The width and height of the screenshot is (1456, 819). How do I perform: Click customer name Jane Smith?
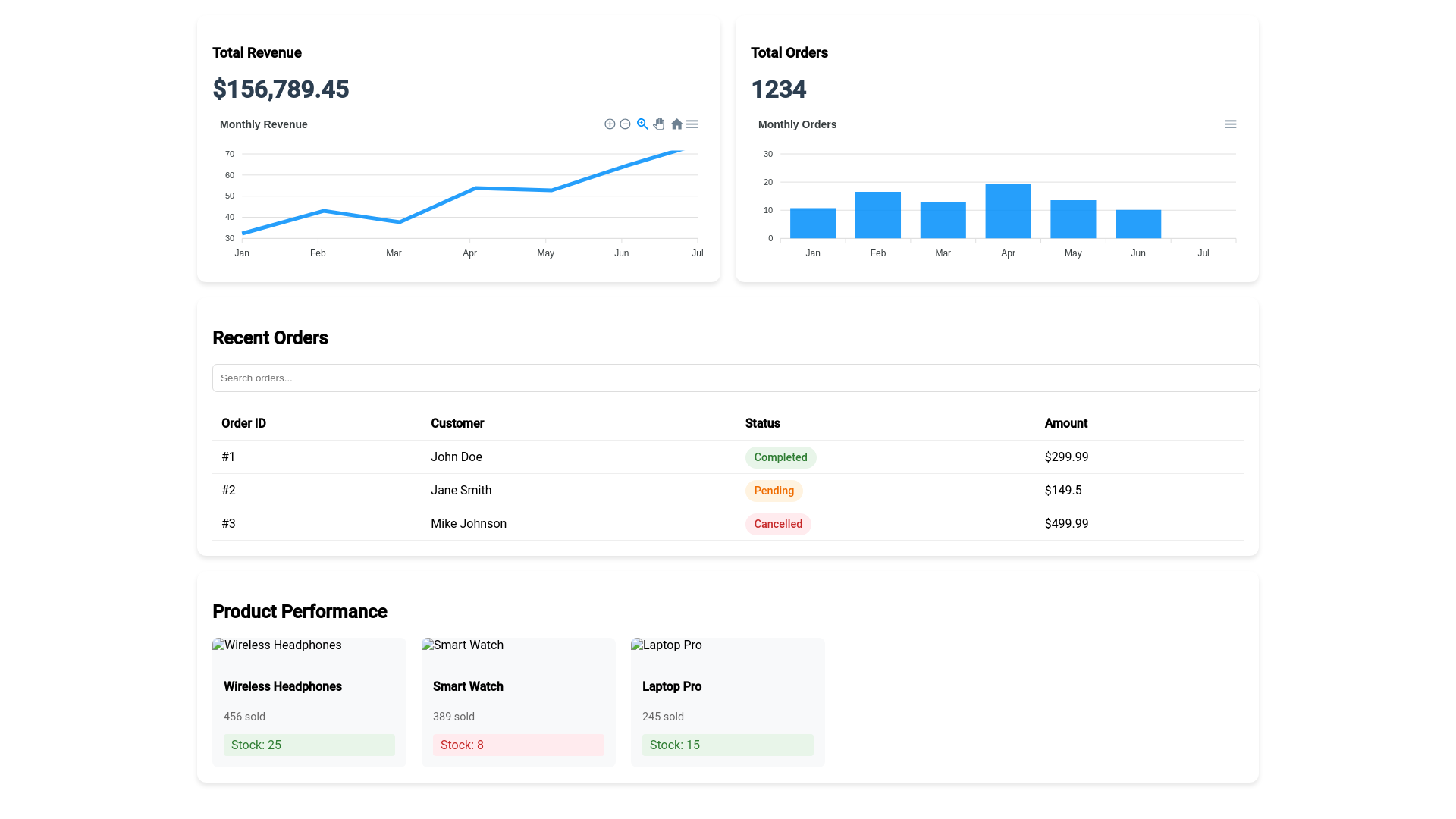(x=461, y=490)
